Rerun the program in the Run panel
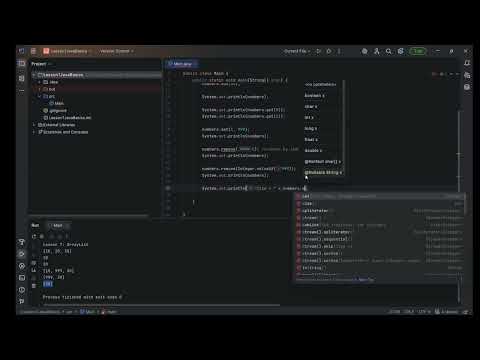Screen dimensions: 480x360 click(34, 236)
